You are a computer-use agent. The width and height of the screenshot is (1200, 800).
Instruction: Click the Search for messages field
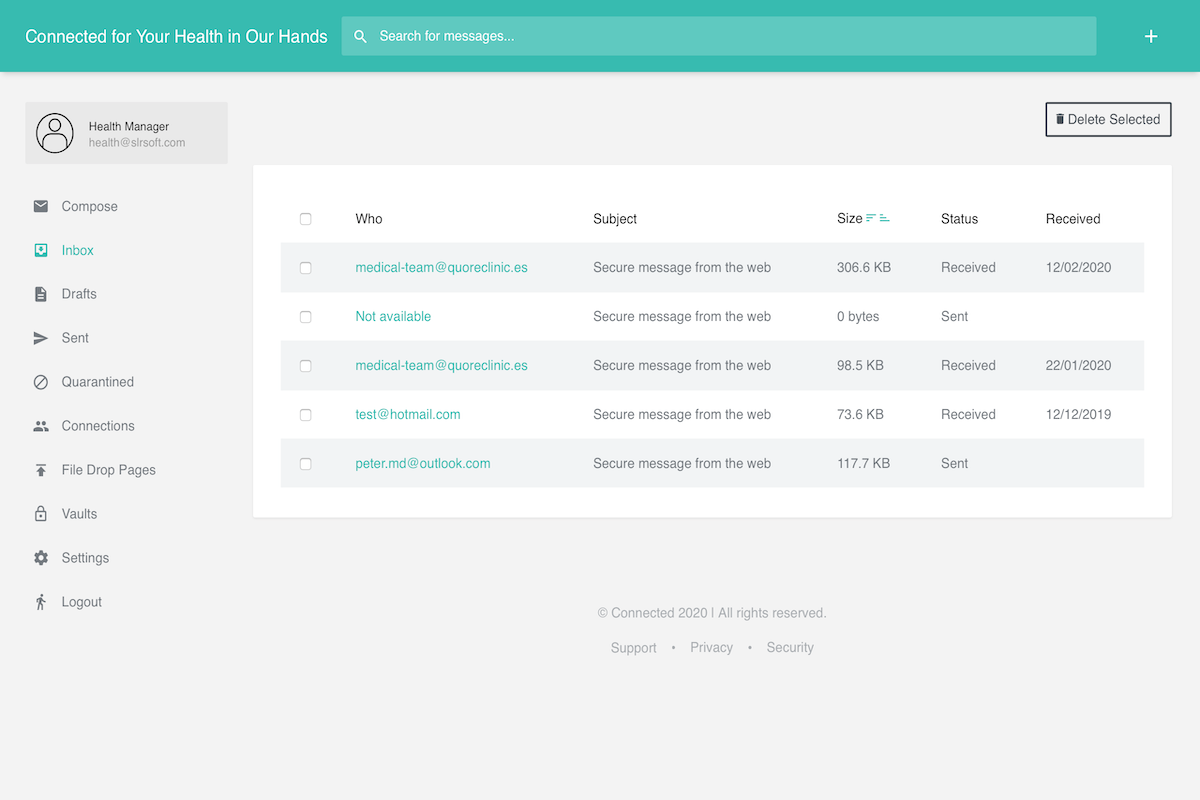pyautogui.click(x=718, y=36)
